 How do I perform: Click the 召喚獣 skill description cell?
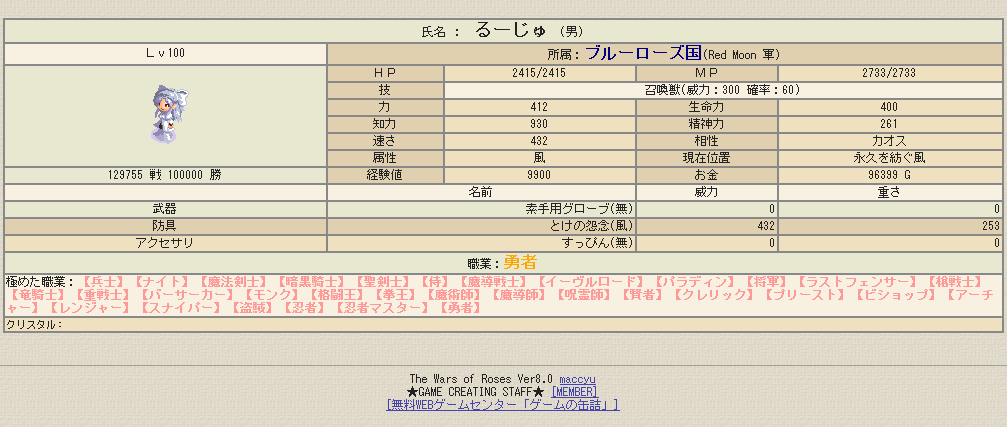click(x=722, y=90)
